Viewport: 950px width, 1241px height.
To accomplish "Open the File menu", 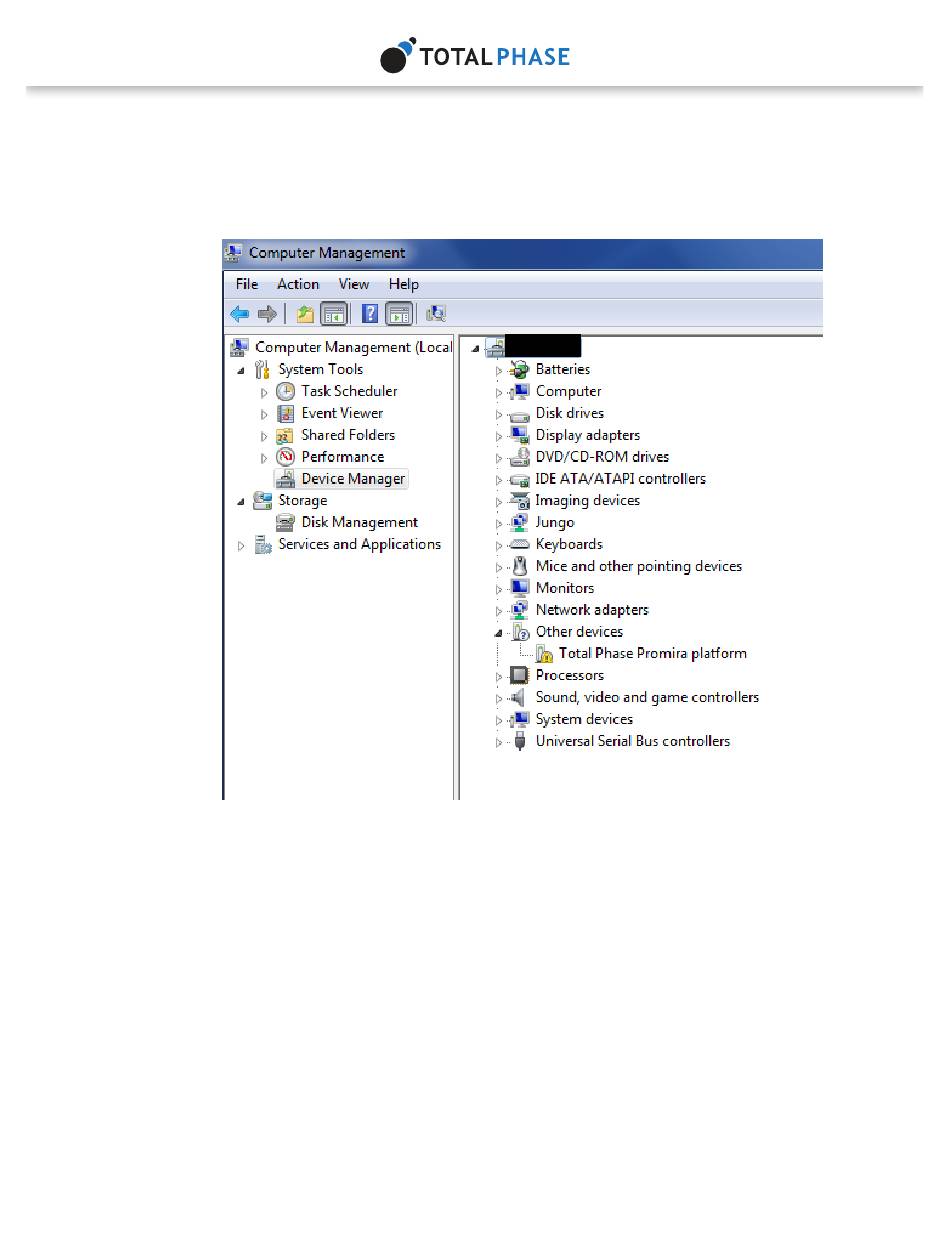I will pos(247,284).
